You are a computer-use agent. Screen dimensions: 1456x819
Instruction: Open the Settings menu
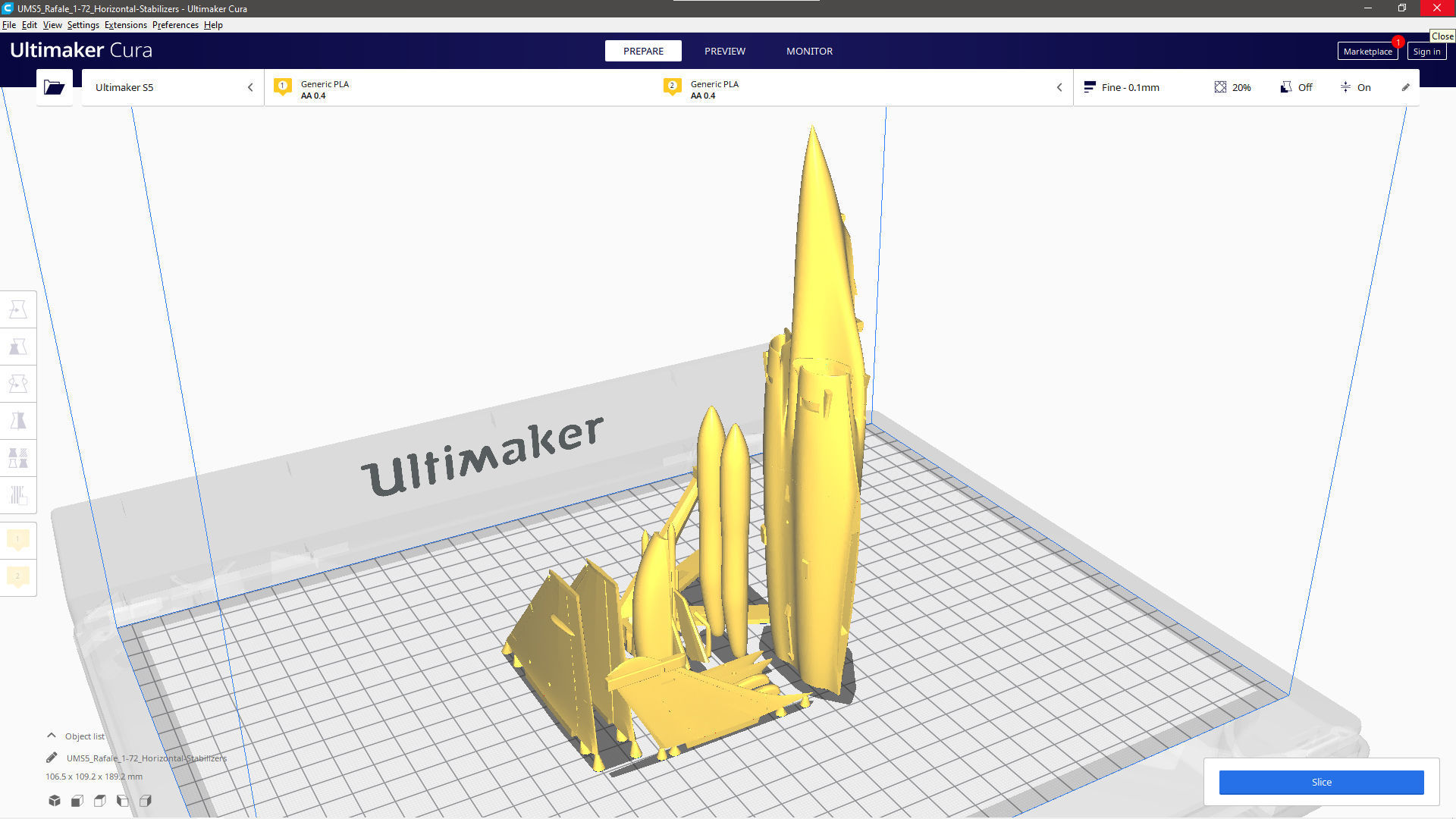tap(83, 25)
